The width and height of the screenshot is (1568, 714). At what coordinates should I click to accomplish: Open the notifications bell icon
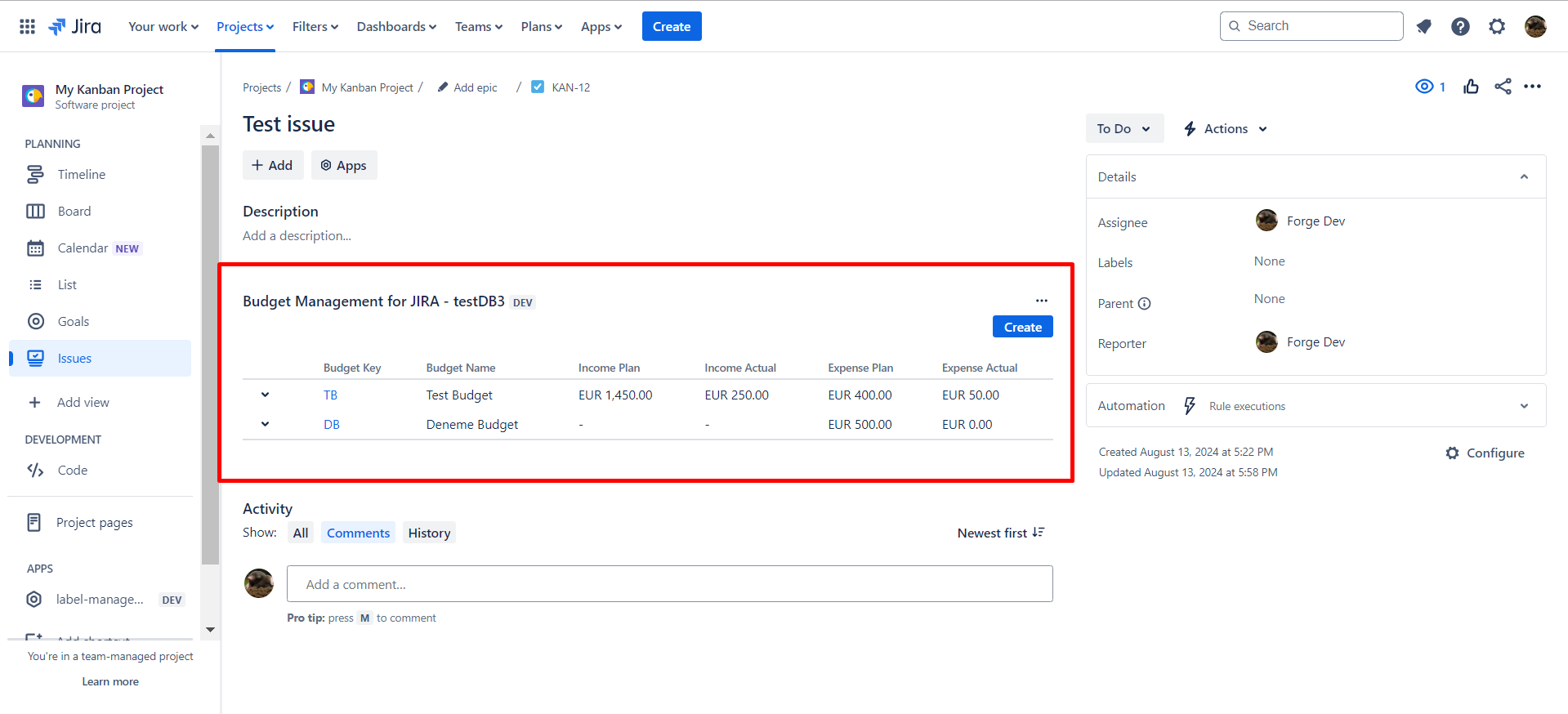1423,26
